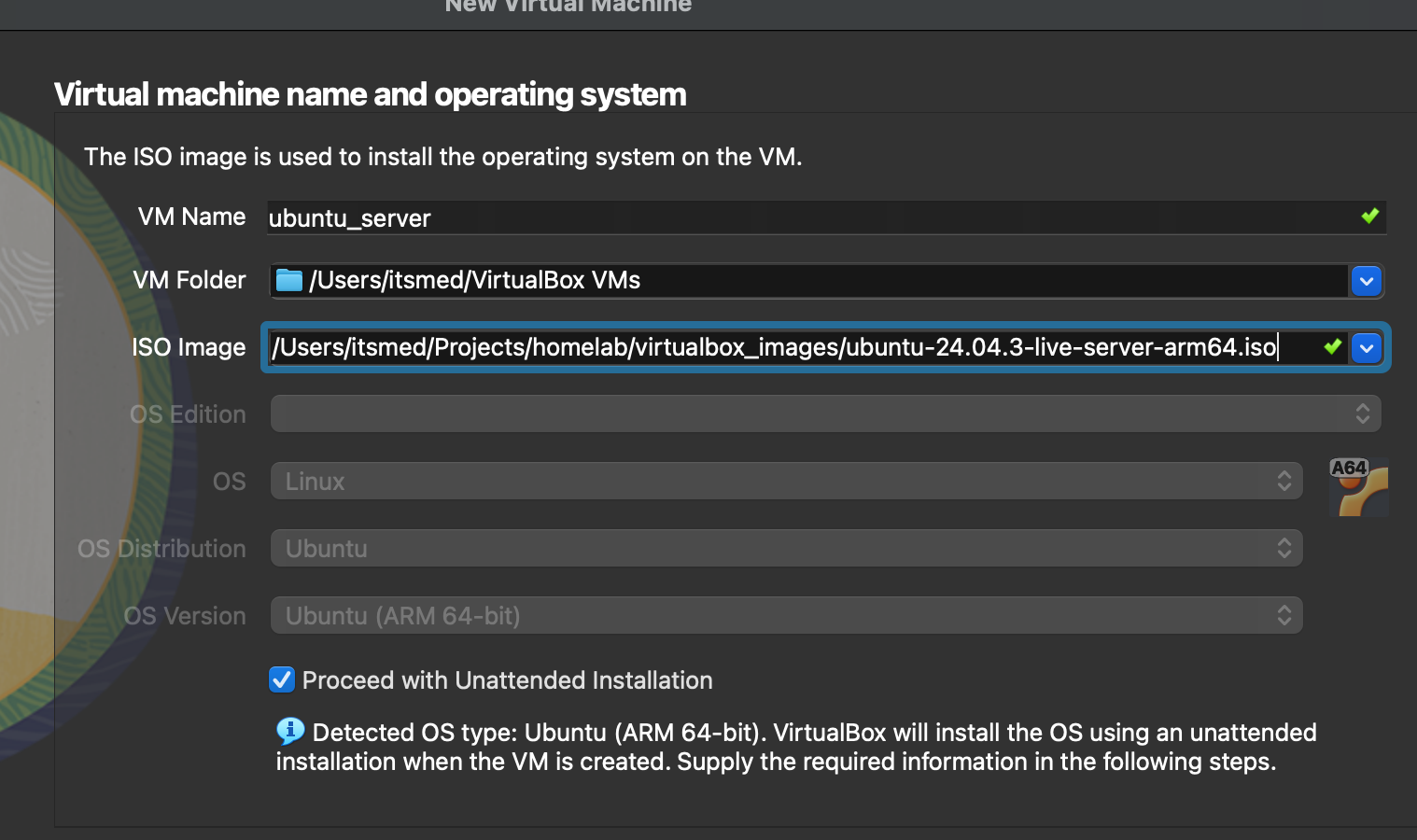The height and width of the screenshot is (840, 1417).
Task: Click the blue info icon beside Detected OS type
Action: pyautogui.click(x=289, y=731)
